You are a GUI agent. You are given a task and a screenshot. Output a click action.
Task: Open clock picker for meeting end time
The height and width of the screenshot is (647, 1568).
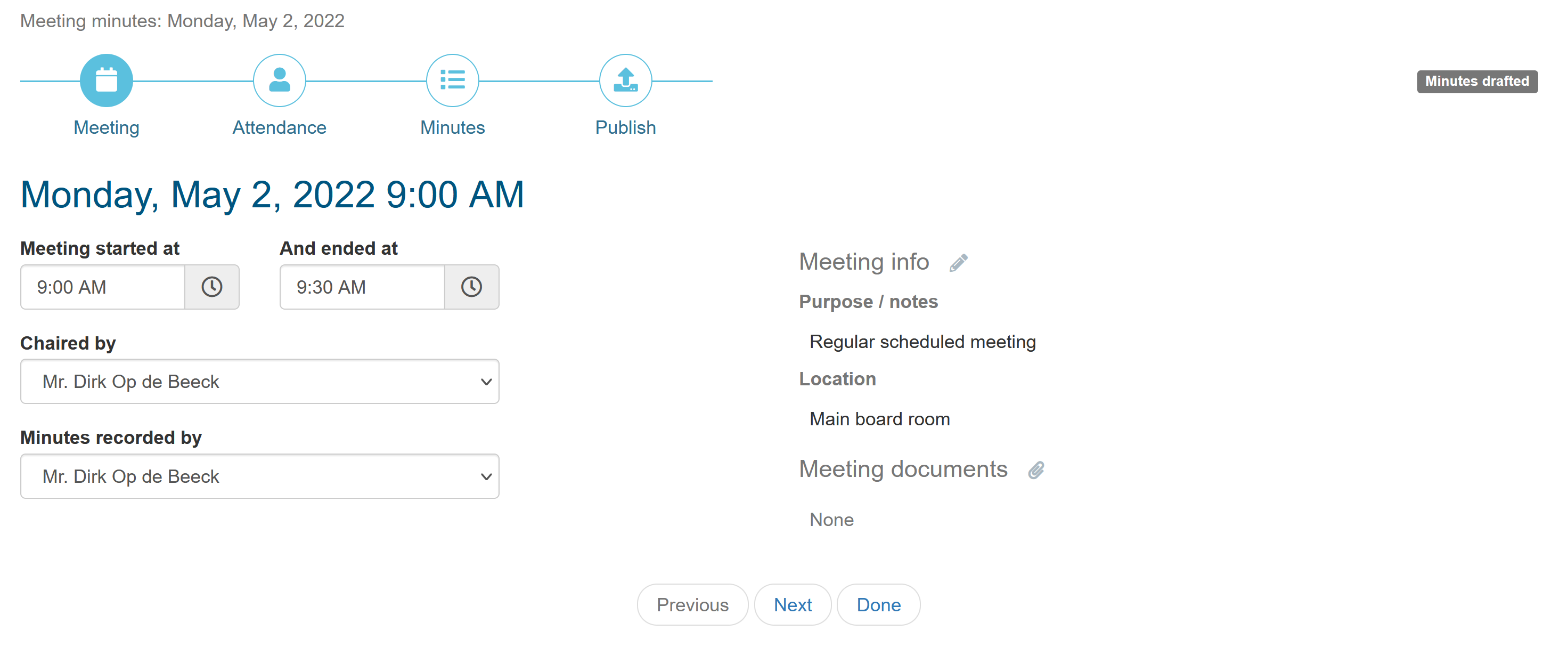point(471,287)
